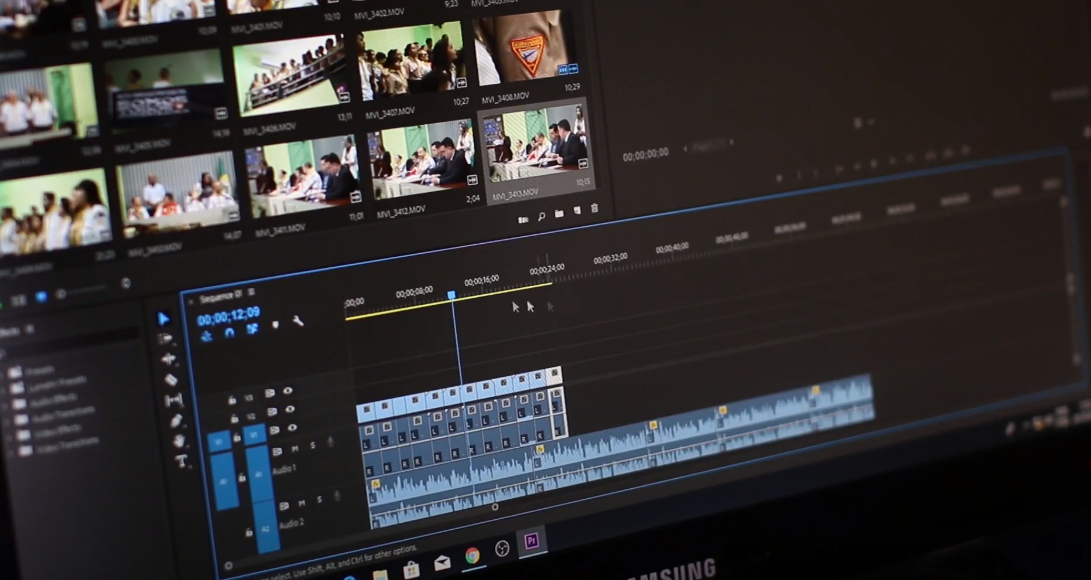
Task: Activate the Pen tool
Action: 175,421
